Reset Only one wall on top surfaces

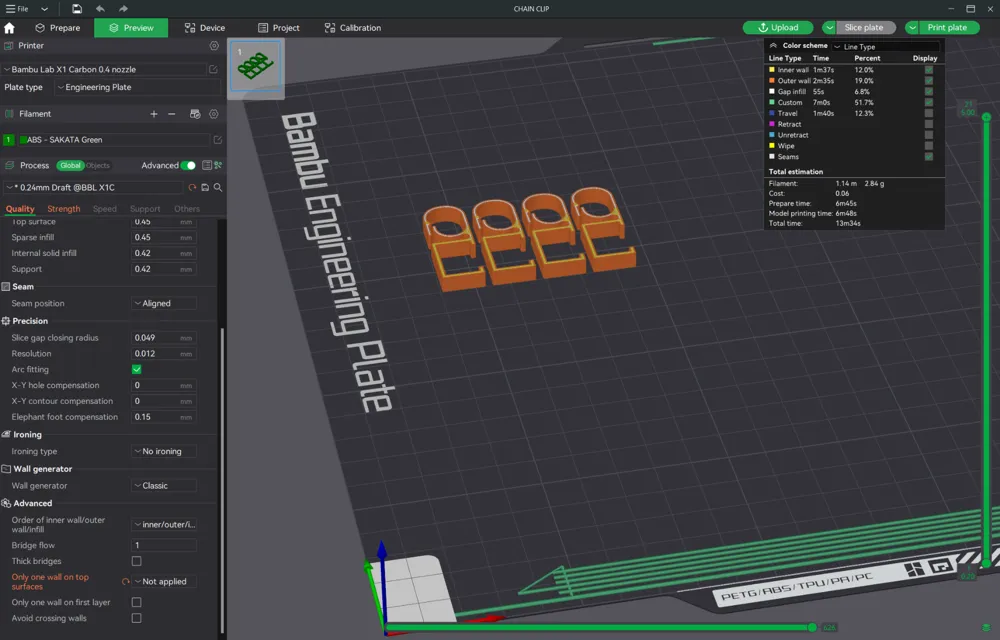click(x=126, y=581)
